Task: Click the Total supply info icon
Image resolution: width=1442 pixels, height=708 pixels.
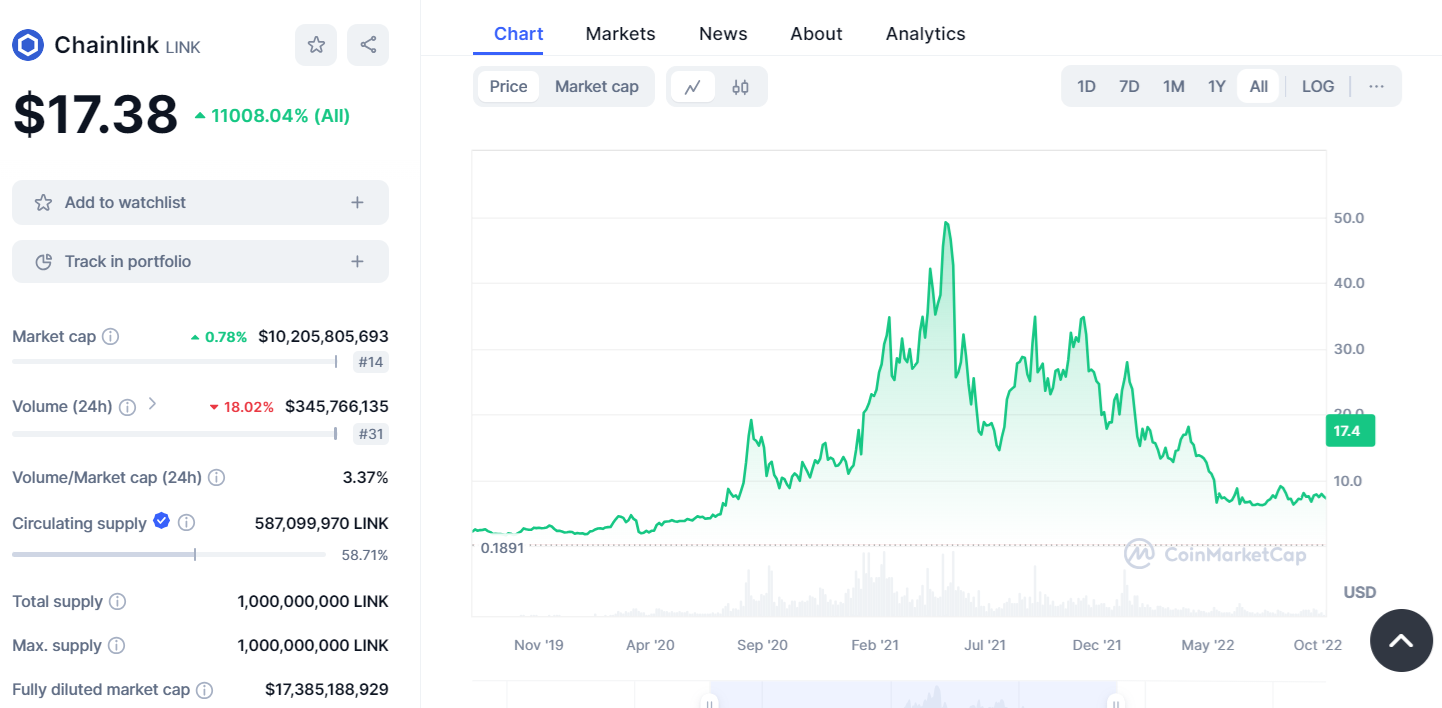Action: (x=117, y=602)
